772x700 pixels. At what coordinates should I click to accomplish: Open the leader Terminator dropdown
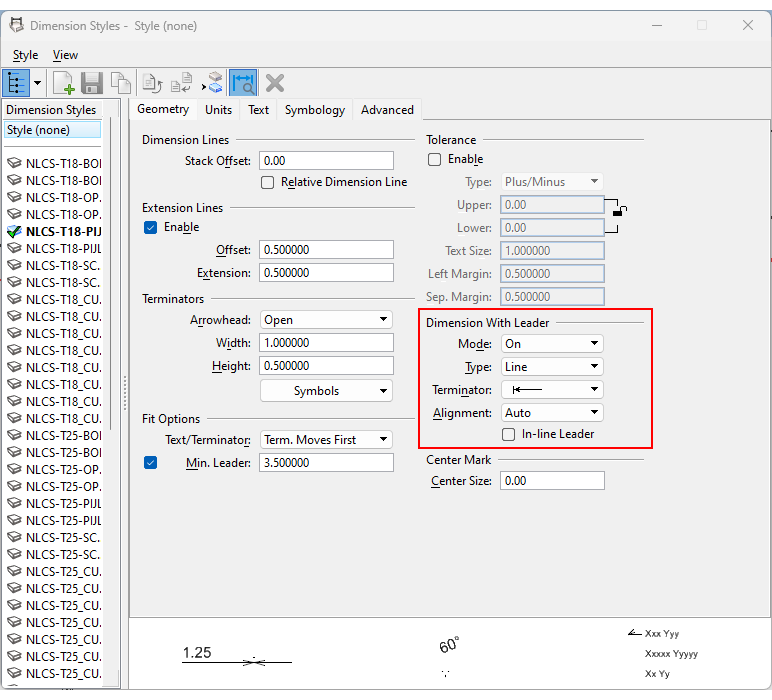(x=552, y=389)
